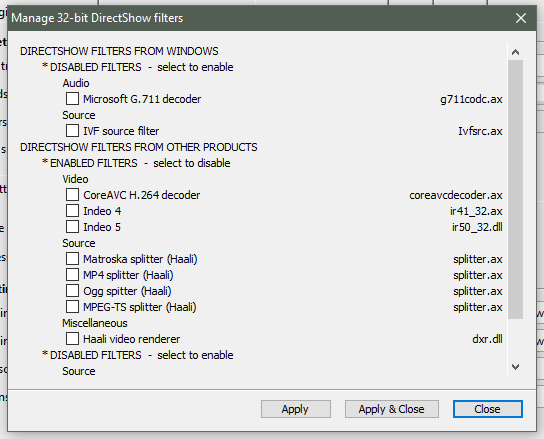Image resolution: width=544 pixels, height=439 pixels.
Task: Click the vertical scrollbar thumb
Action: point(516,189)
